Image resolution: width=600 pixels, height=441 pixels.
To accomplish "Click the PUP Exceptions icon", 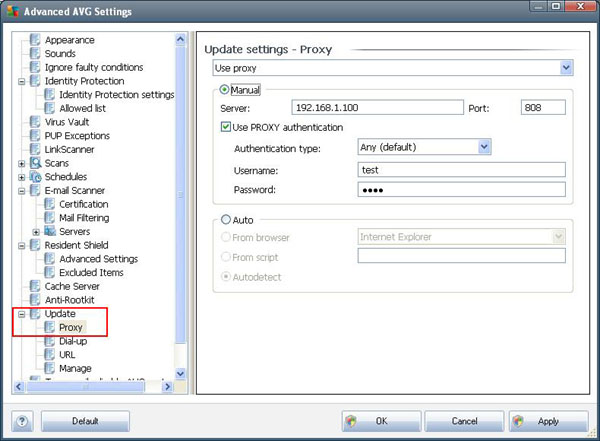I will point(35,136).
